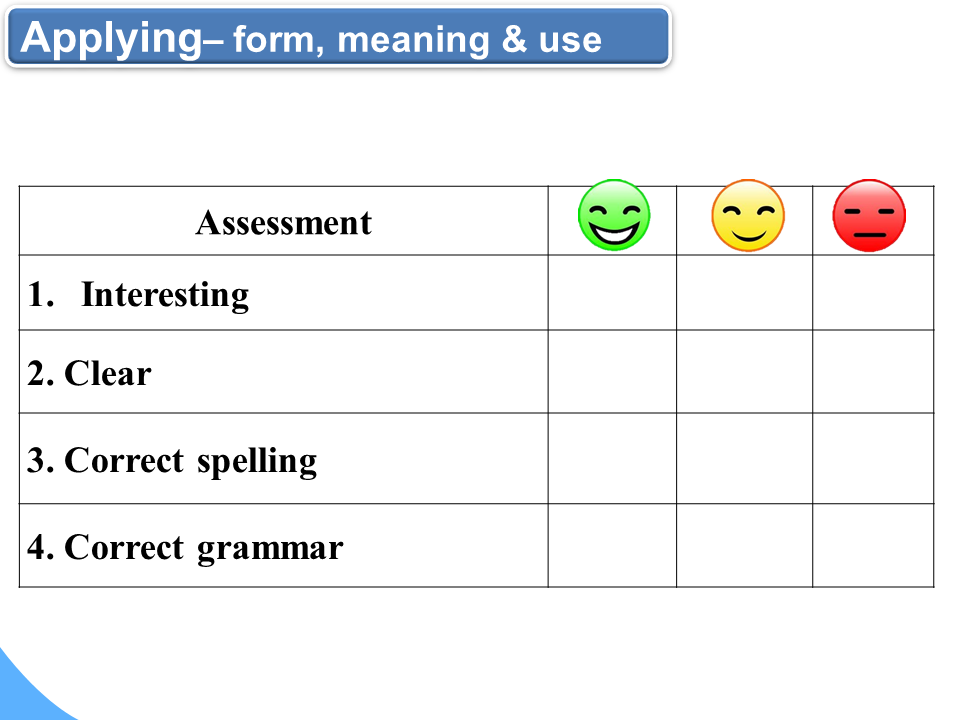
Task: Mark Interesting under the red face column
Action: [873, 293]
